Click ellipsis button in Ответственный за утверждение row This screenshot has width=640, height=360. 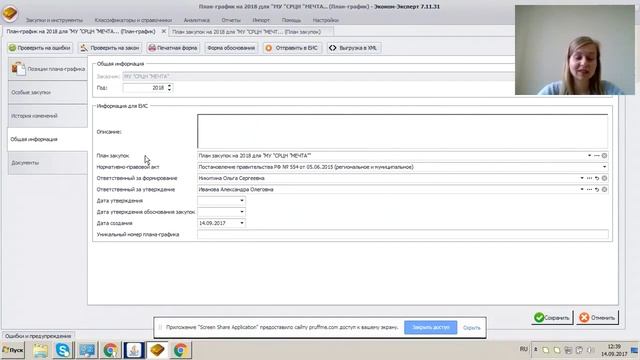589,189
